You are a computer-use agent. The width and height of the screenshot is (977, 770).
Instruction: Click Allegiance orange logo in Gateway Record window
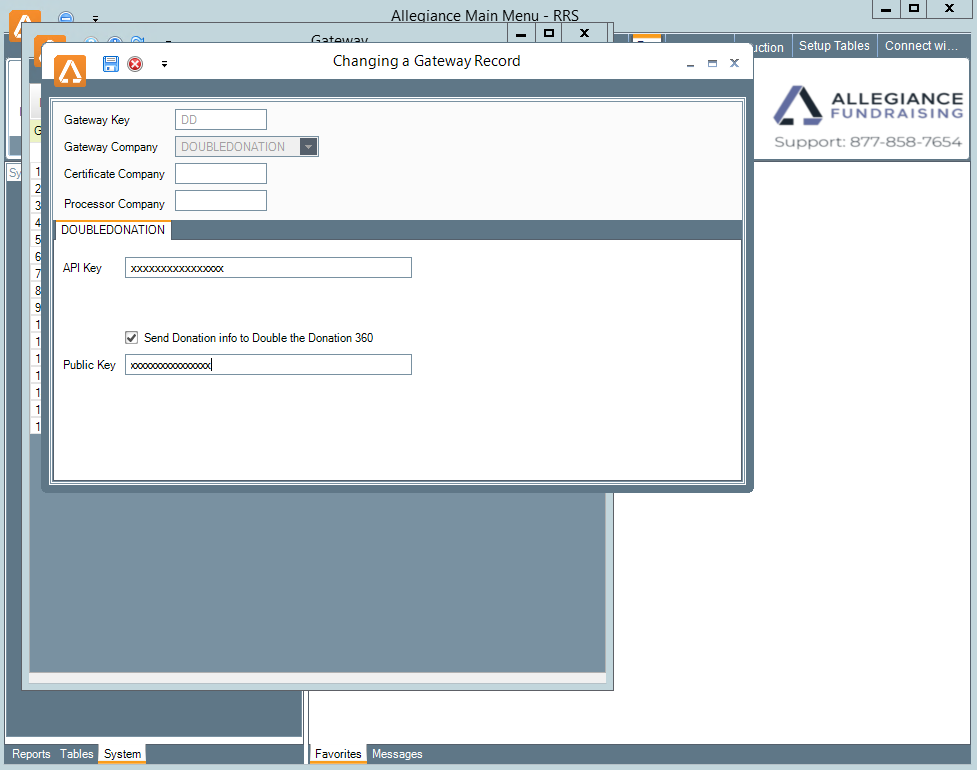click(x=70, y=70)
